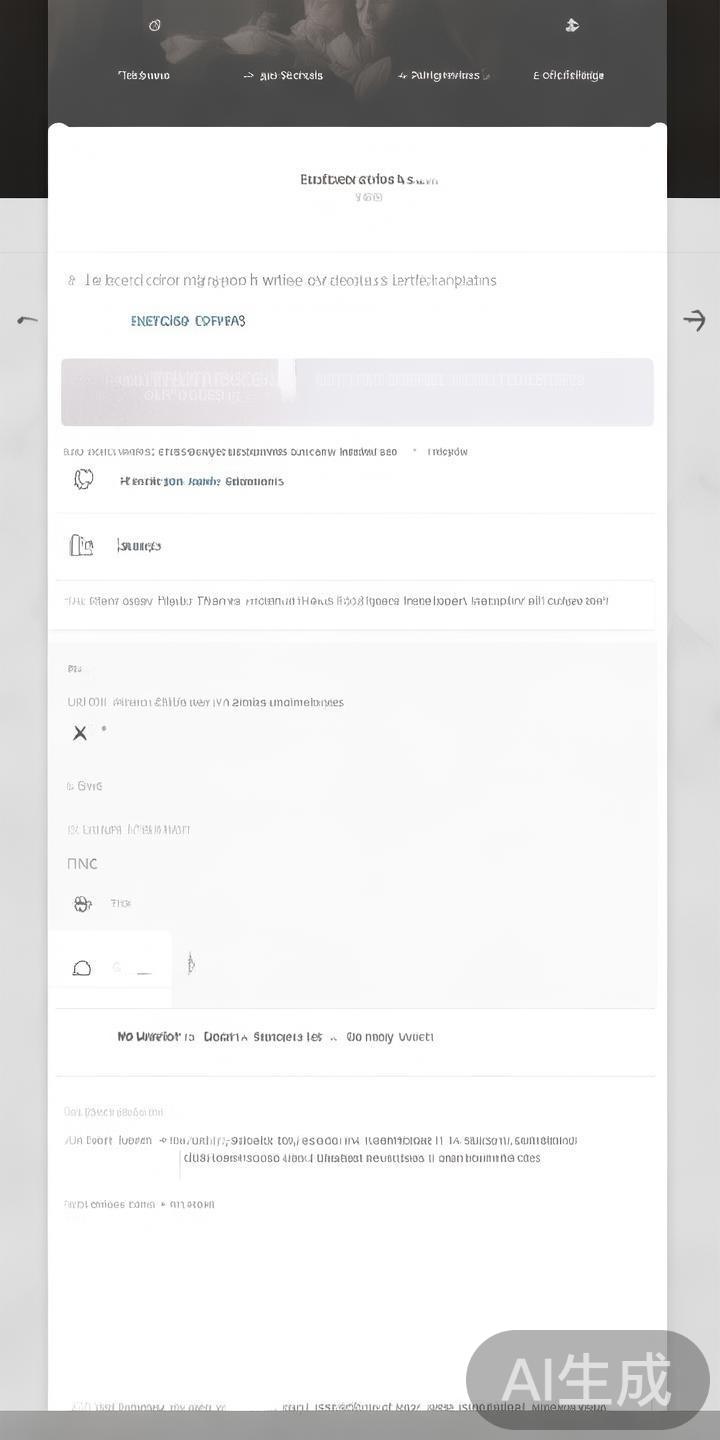
Task: Click the small glyph right of white box
Action: point(190,964)
